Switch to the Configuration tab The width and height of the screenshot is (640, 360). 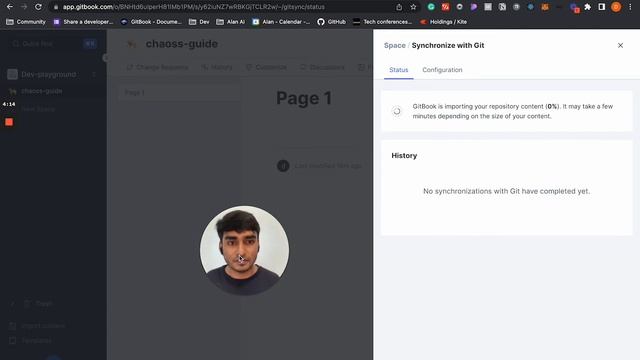coord(442,70)
